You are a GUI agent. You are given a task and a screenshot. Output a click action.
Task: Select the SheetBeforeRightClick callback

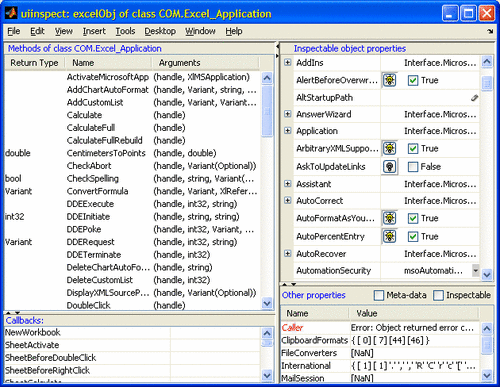coord(132,370)
